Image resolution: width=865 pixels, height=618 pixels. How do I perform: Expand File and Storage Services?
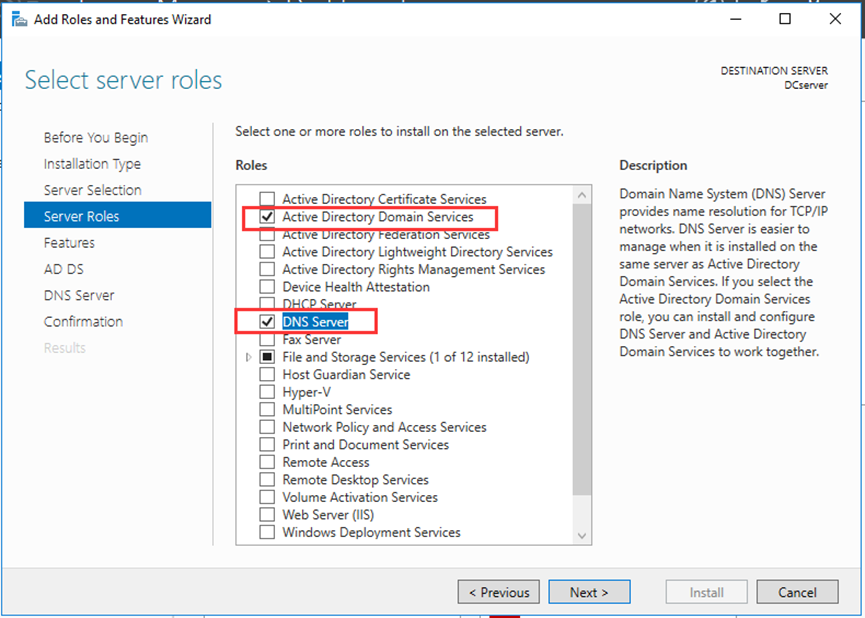pos(249,357)
